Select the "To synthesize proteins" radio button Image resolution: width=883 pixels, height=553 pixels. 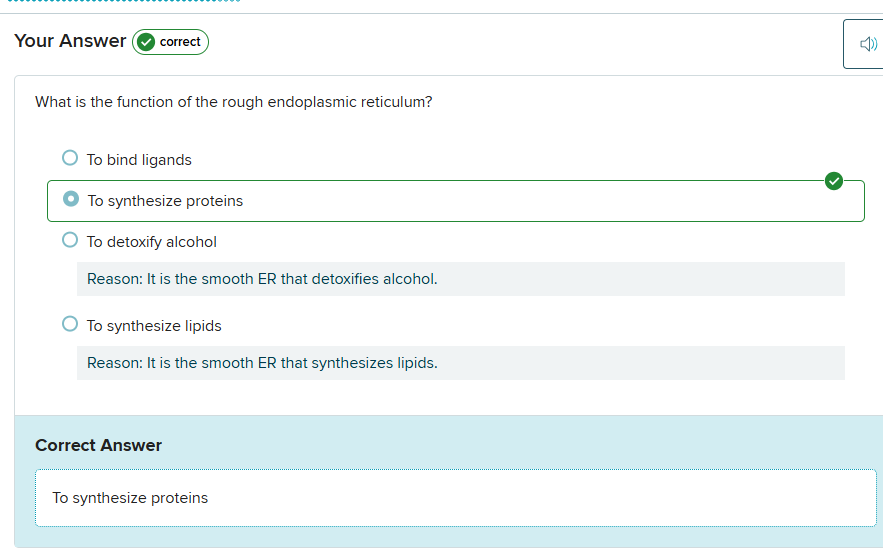click(x=71, y=199)
